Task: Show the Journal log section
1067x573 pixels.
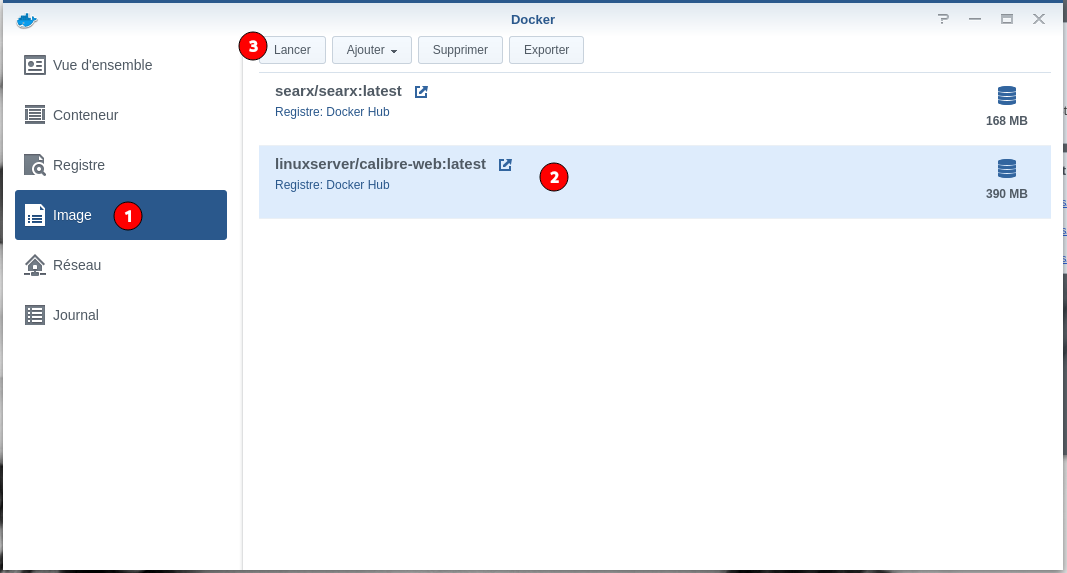Action: (75, 315)
